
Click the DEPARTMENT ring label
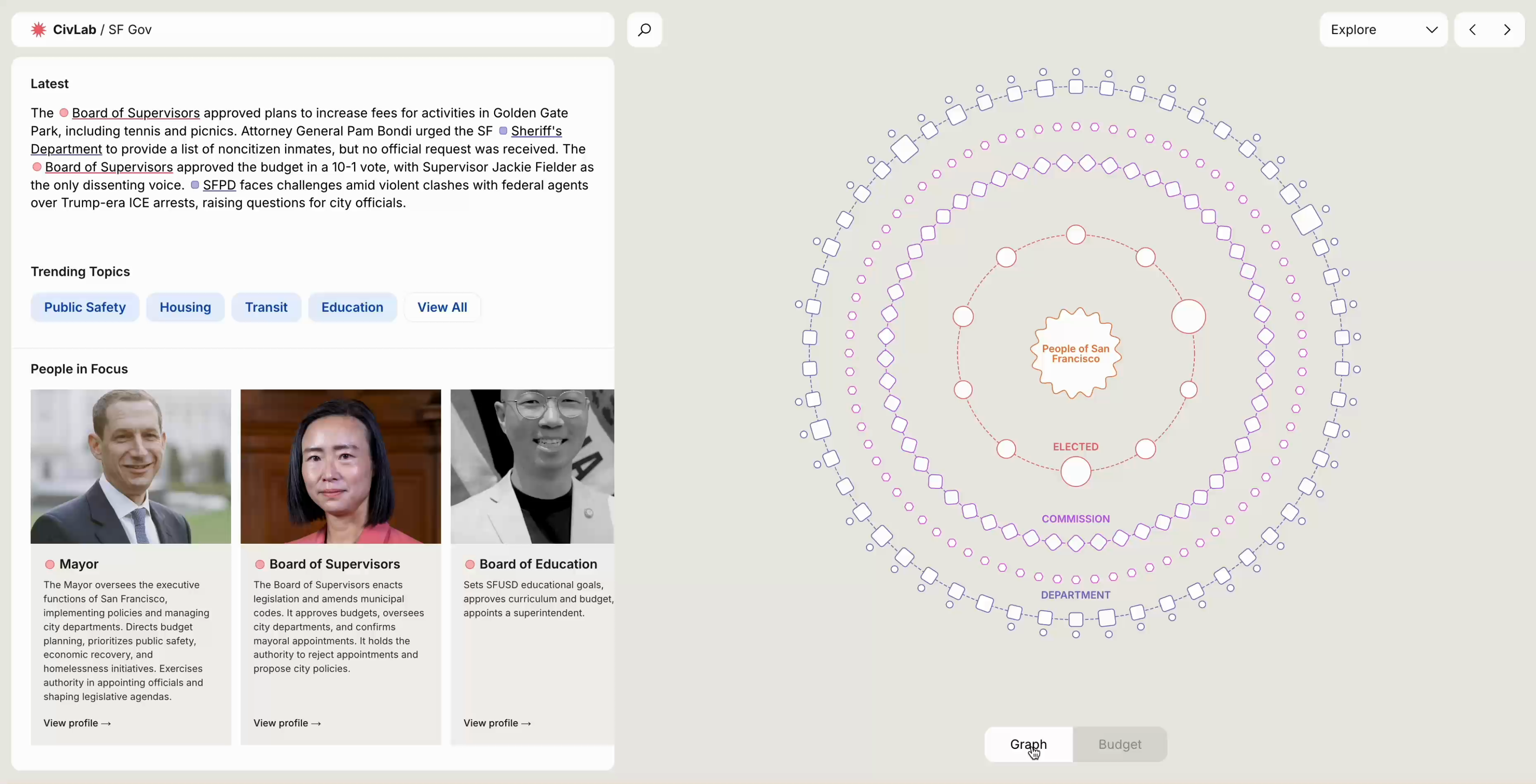point(1076,595)
